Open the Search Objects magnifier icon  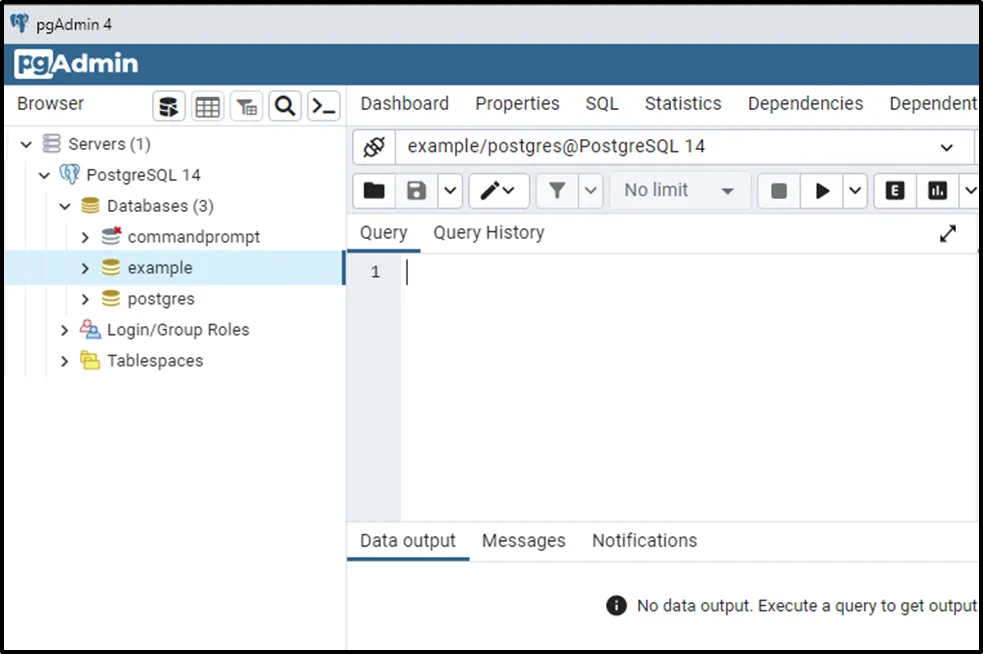point(285,106)
